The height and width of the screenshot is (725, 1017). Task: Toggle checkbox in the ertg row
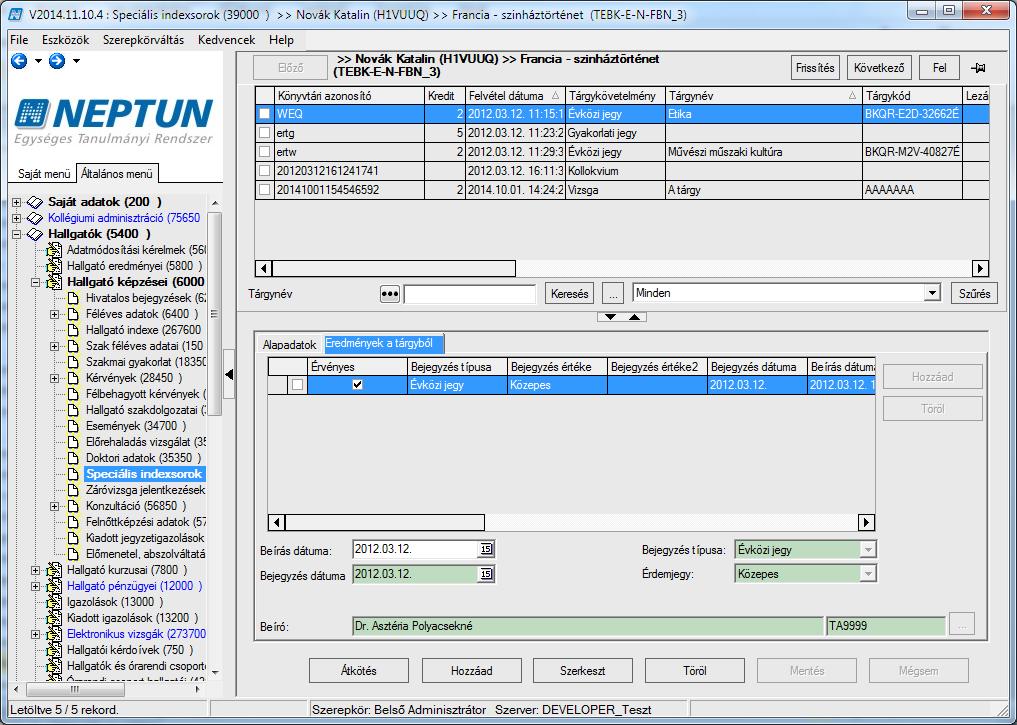pos(265,133)
